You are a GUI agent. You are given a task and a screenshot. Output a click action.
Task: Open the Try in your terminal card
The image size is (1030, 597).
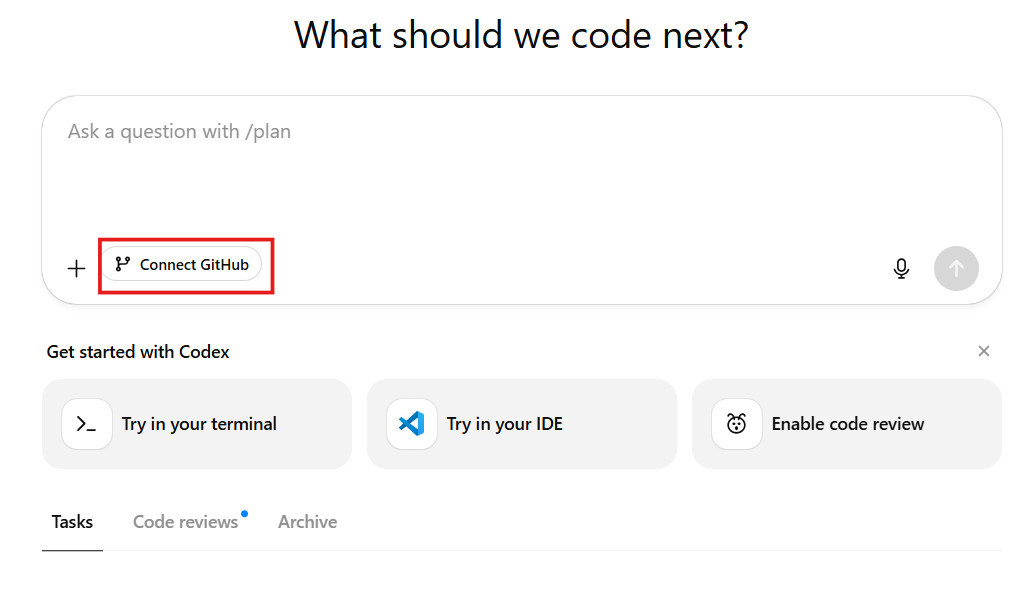pyautogui.click(x=197, y=424)
